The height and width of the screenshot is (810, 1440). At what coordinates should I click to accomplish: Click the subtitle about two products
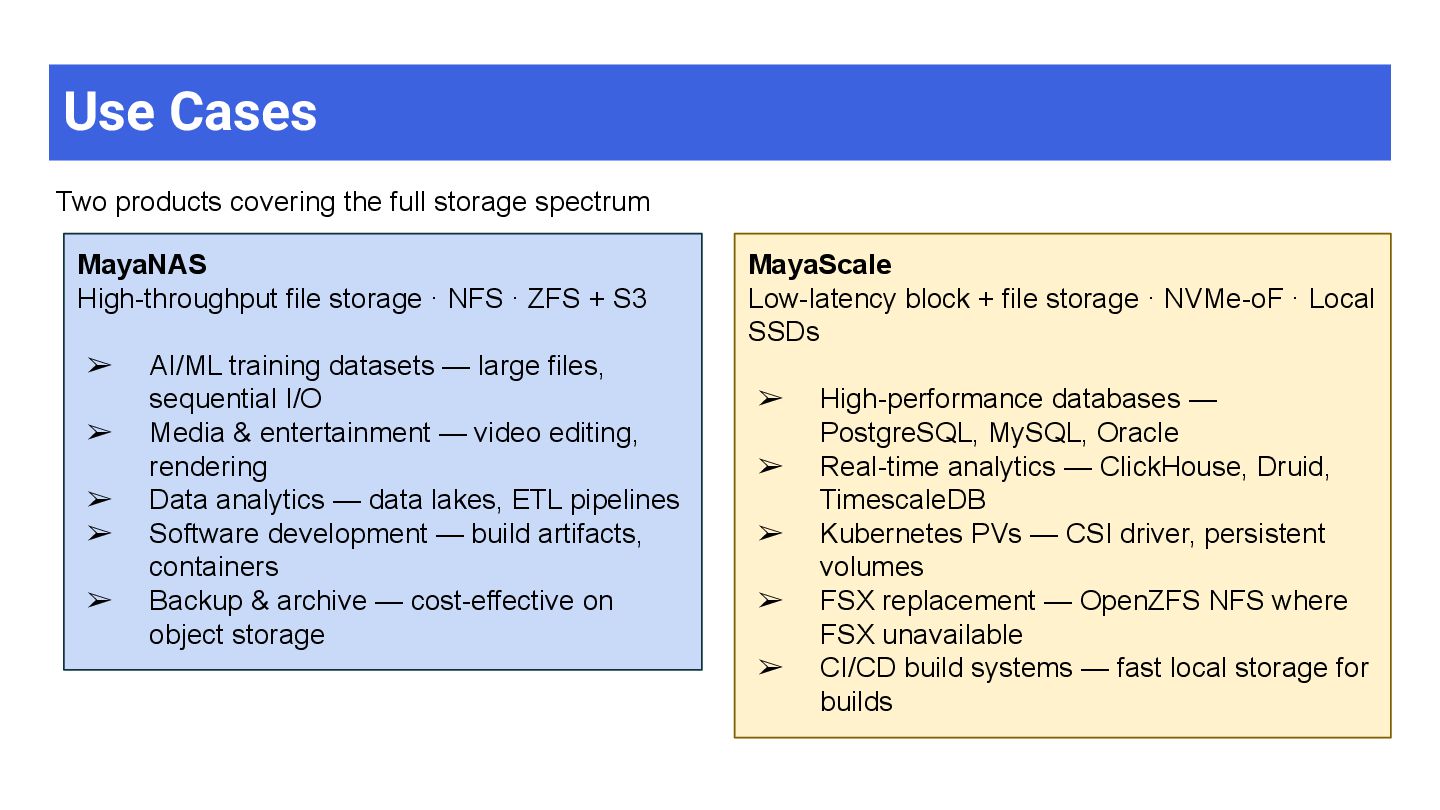(x=353, y=202)
